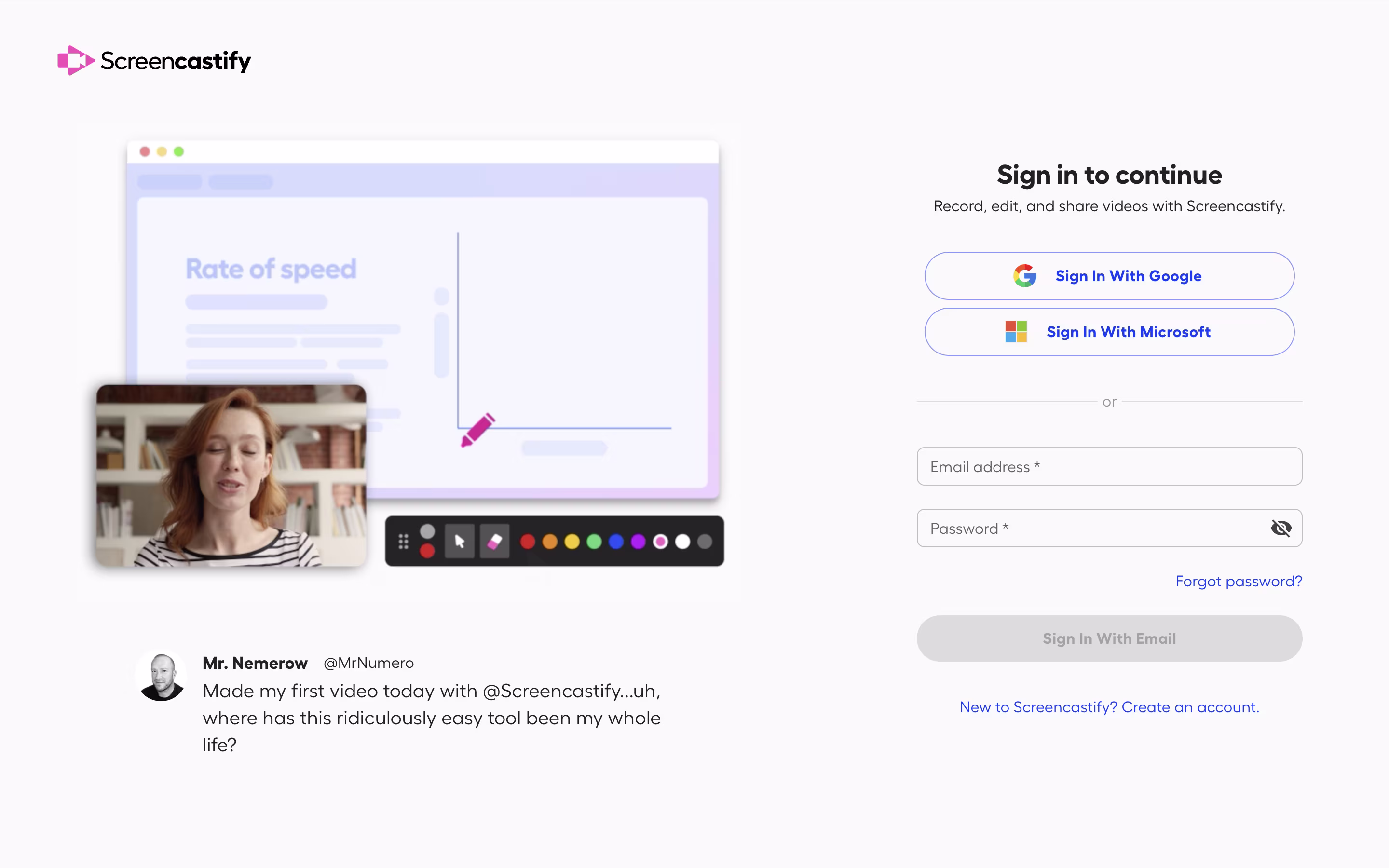Choose the purple color swatch

click(x=638, y=542)
